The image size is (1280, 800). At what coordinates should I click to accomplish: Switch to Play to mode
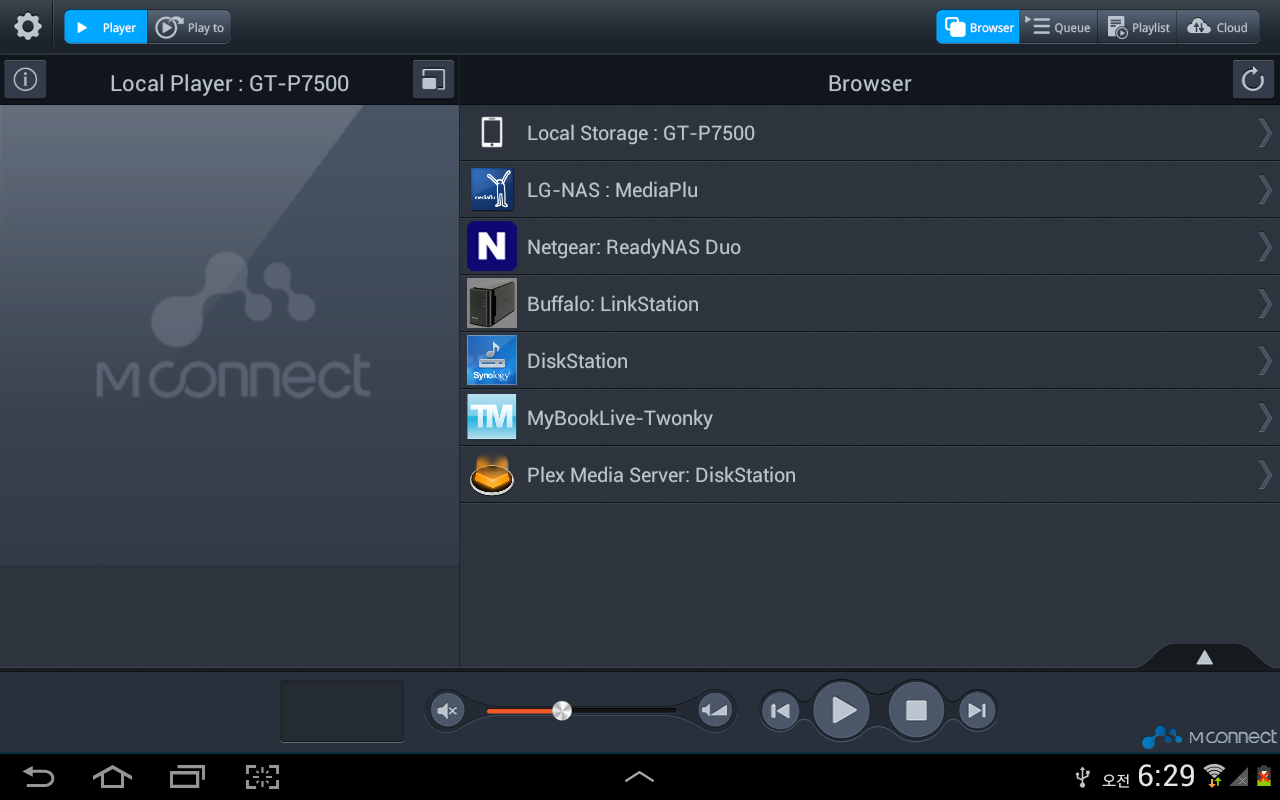[x=189, y=28]
